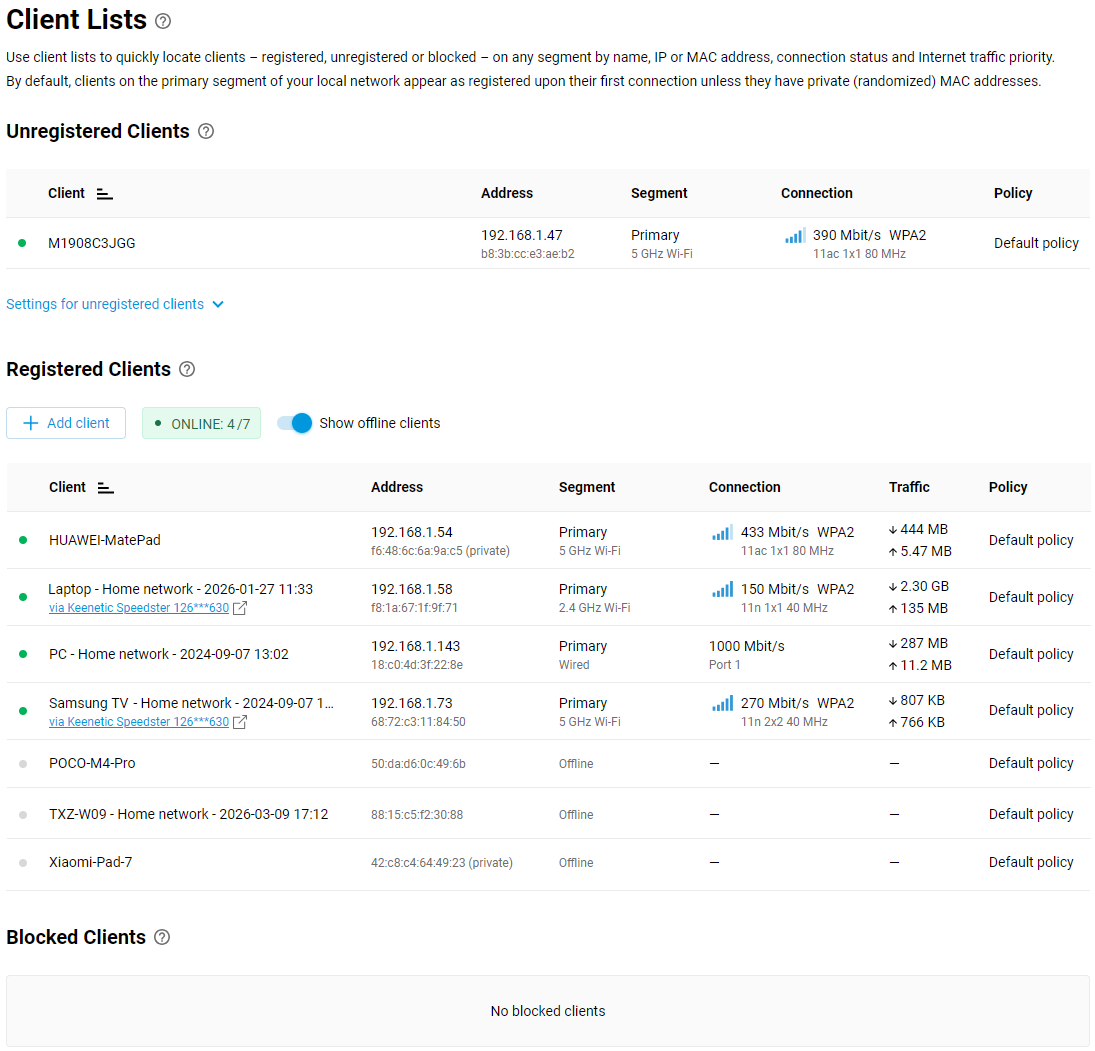Click MAC address 88:15:c5:f2:30:88

[417, 815]
